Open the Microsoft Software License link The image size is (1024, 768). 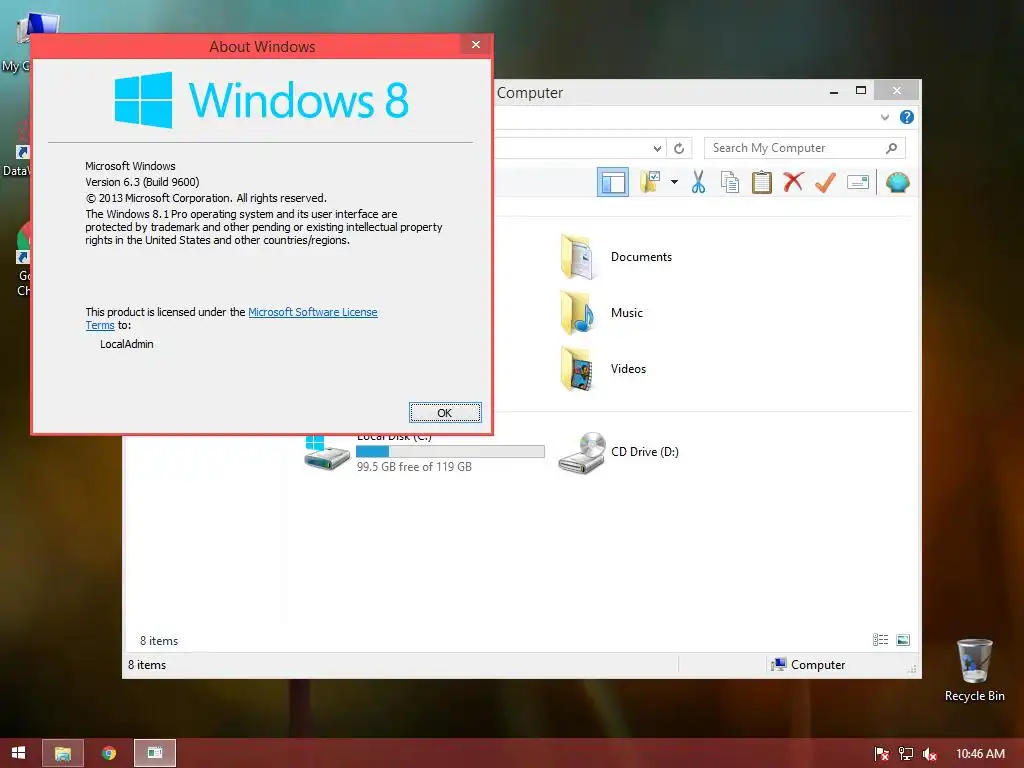pos(313,312)
